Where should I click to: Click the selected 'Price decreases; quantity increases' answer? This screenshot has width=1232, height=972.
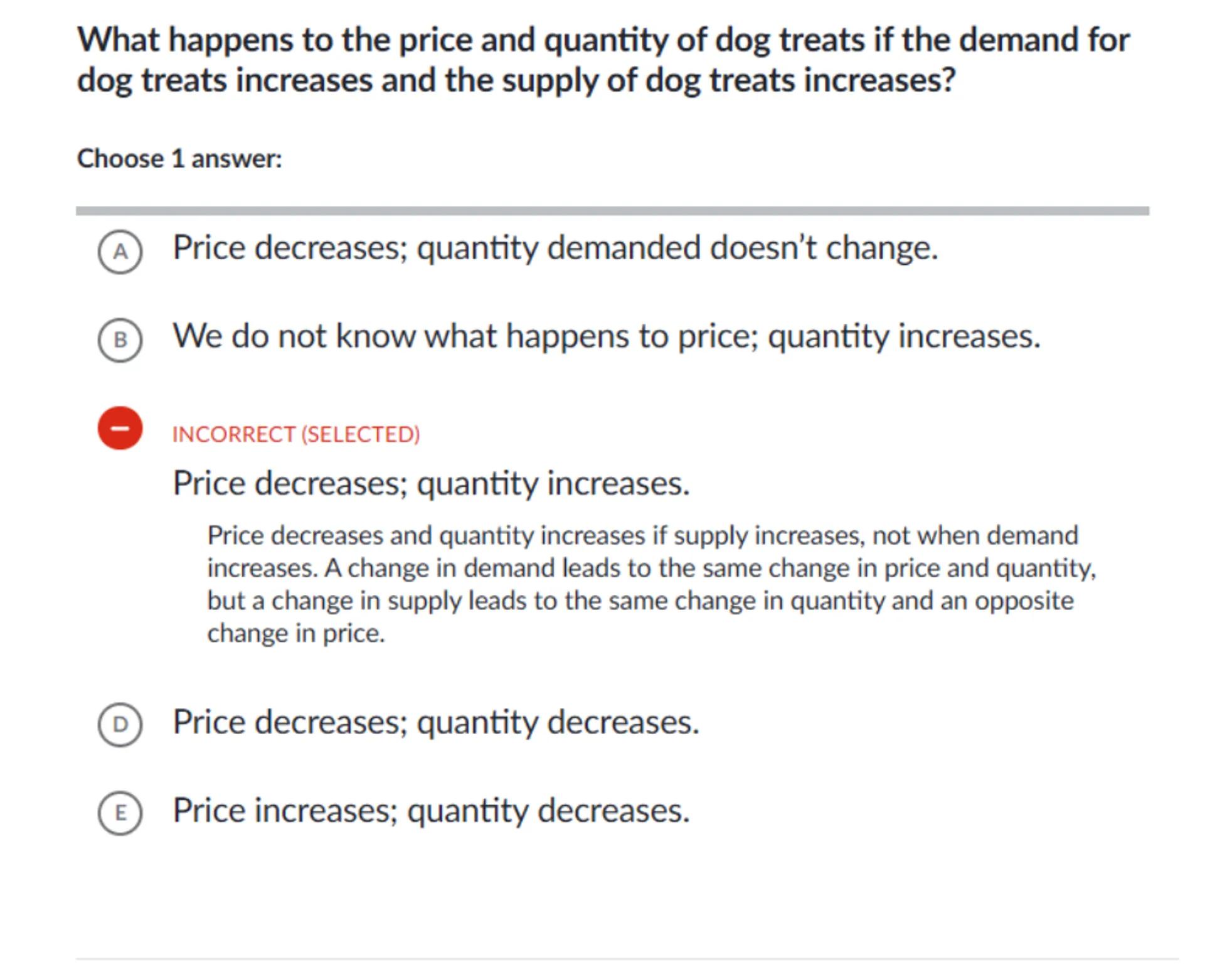pos(431,483)
